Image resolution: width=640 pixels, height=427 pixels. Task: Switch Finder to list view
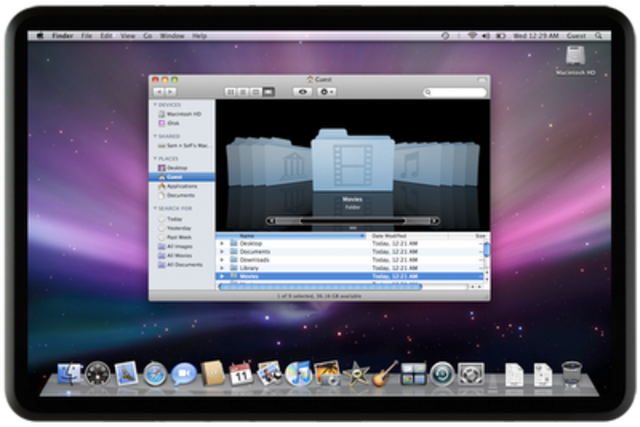click(x=243, y=92)
